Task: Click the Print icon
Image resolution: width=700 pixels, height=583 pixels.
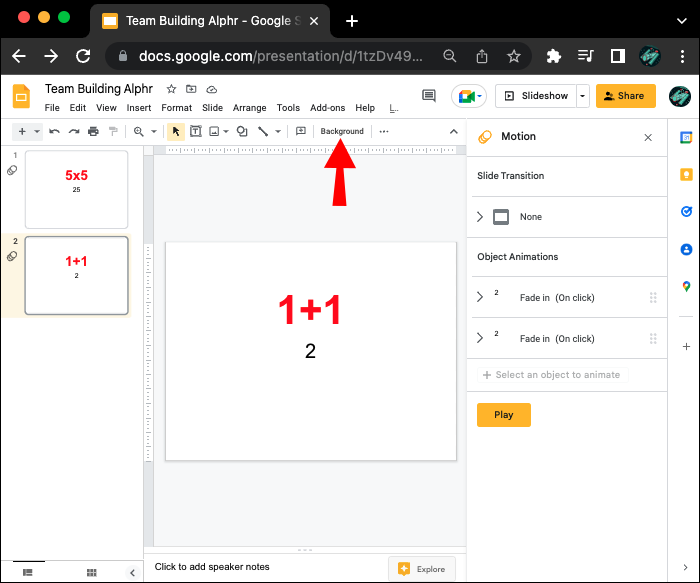Action: pyautogui.click(x=93, y=131)
